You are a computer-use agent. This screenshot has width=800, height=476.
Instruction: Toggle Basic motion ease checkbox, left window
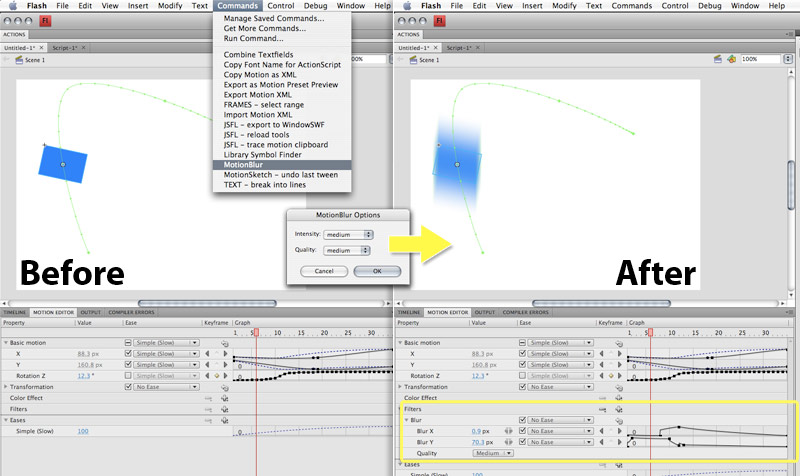pos(128,343)
